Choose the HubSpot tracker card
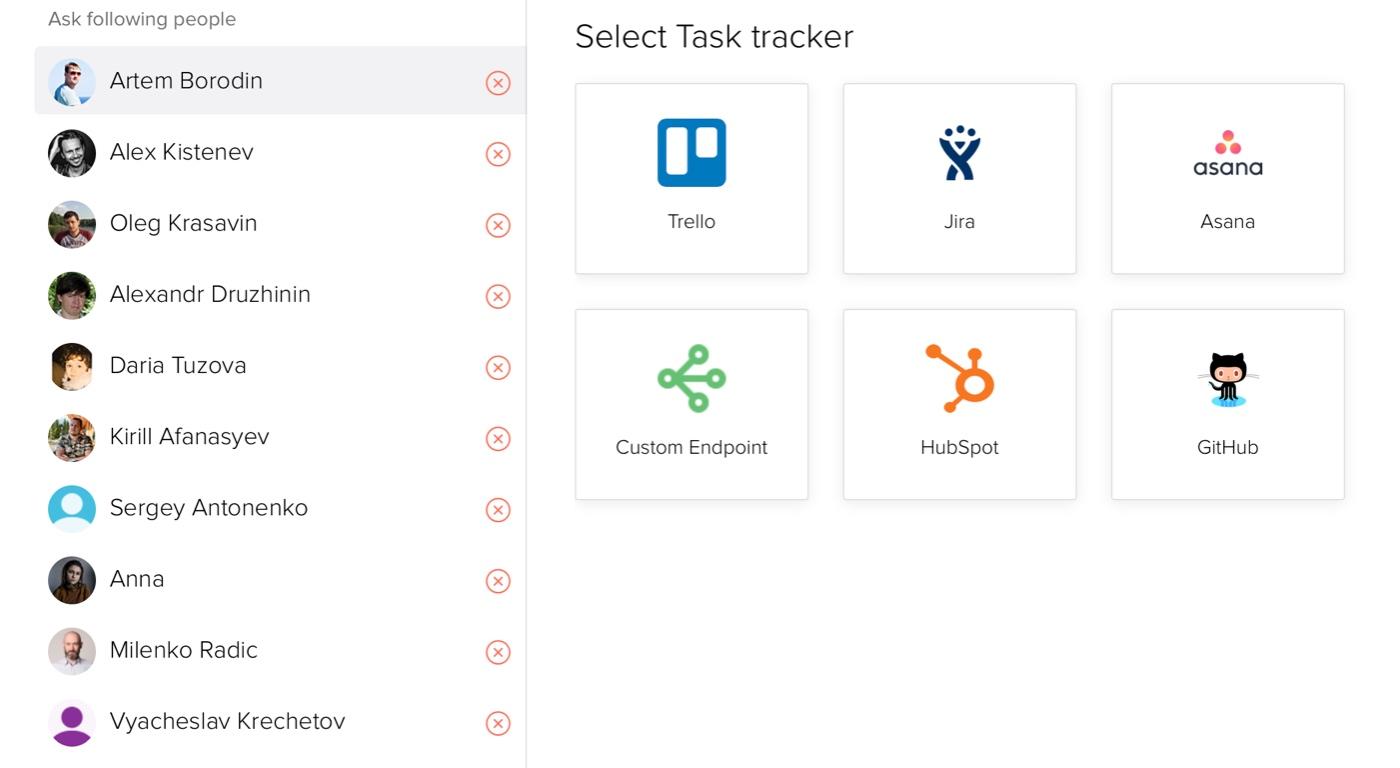The height and width of the screenshot is (768, 1400). pos(959,404)
